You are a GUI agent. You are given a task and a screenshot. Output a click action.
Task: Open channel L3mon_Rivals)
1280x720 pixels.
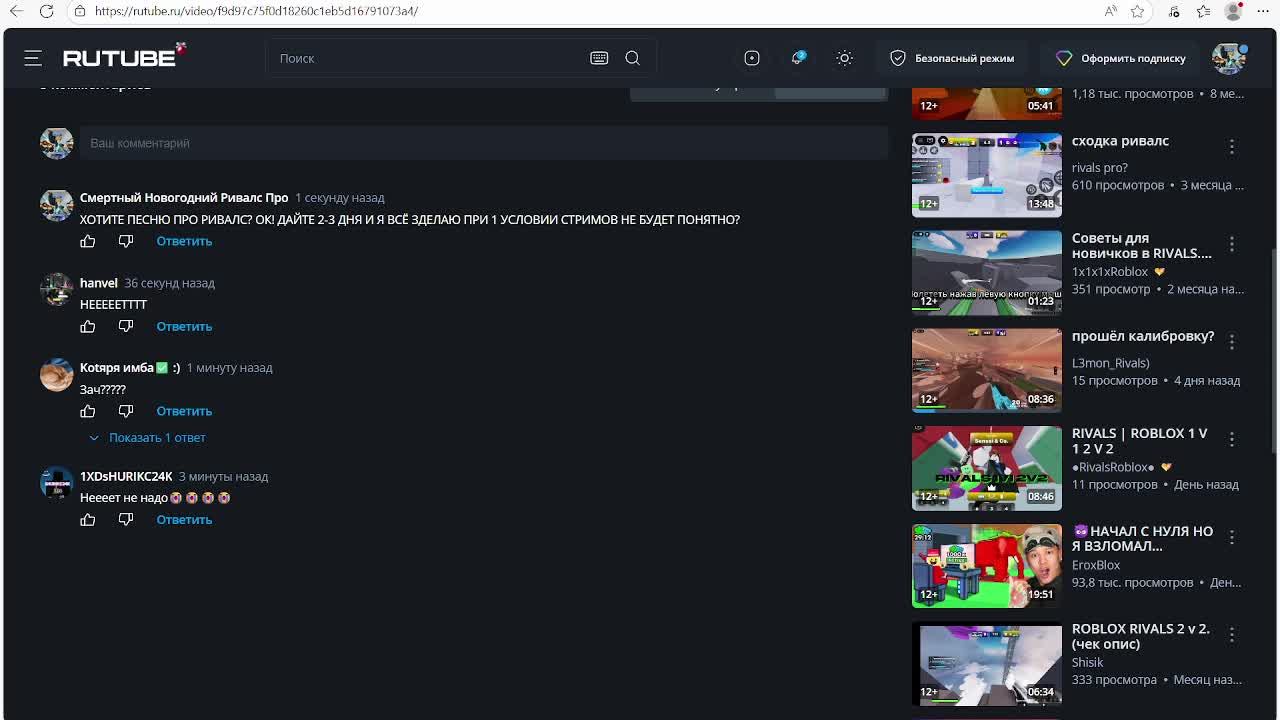pyautogui.click(x=1111, y=363)
